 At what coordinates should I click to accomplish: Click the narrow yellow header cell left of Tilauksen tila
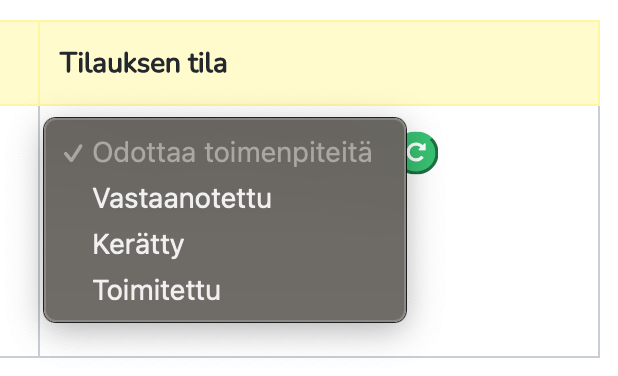[19, 63]
